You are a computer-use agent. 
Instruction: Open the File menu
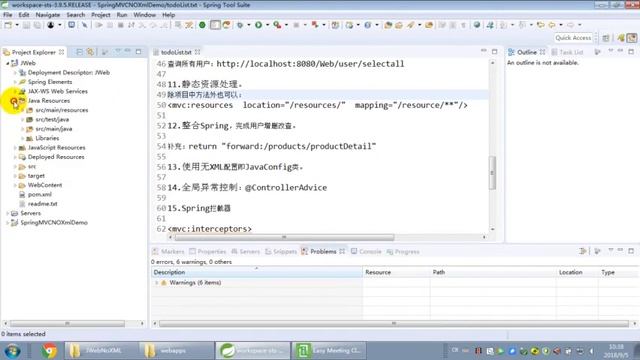tap(7, 15)
